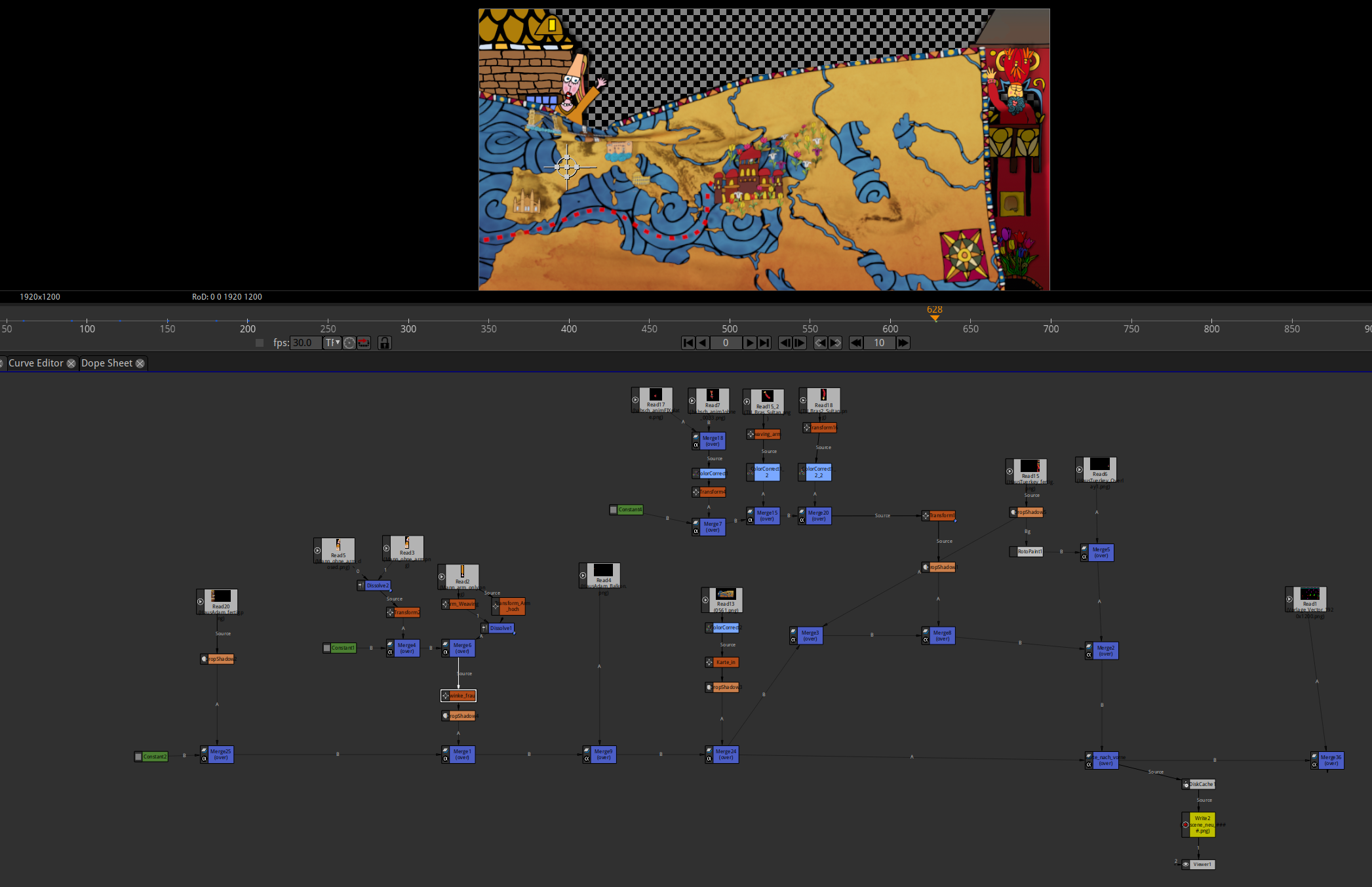1372x887 pixels.
Task: Select the Read13 node thumbnail
Action: click(x=726, y=594)
